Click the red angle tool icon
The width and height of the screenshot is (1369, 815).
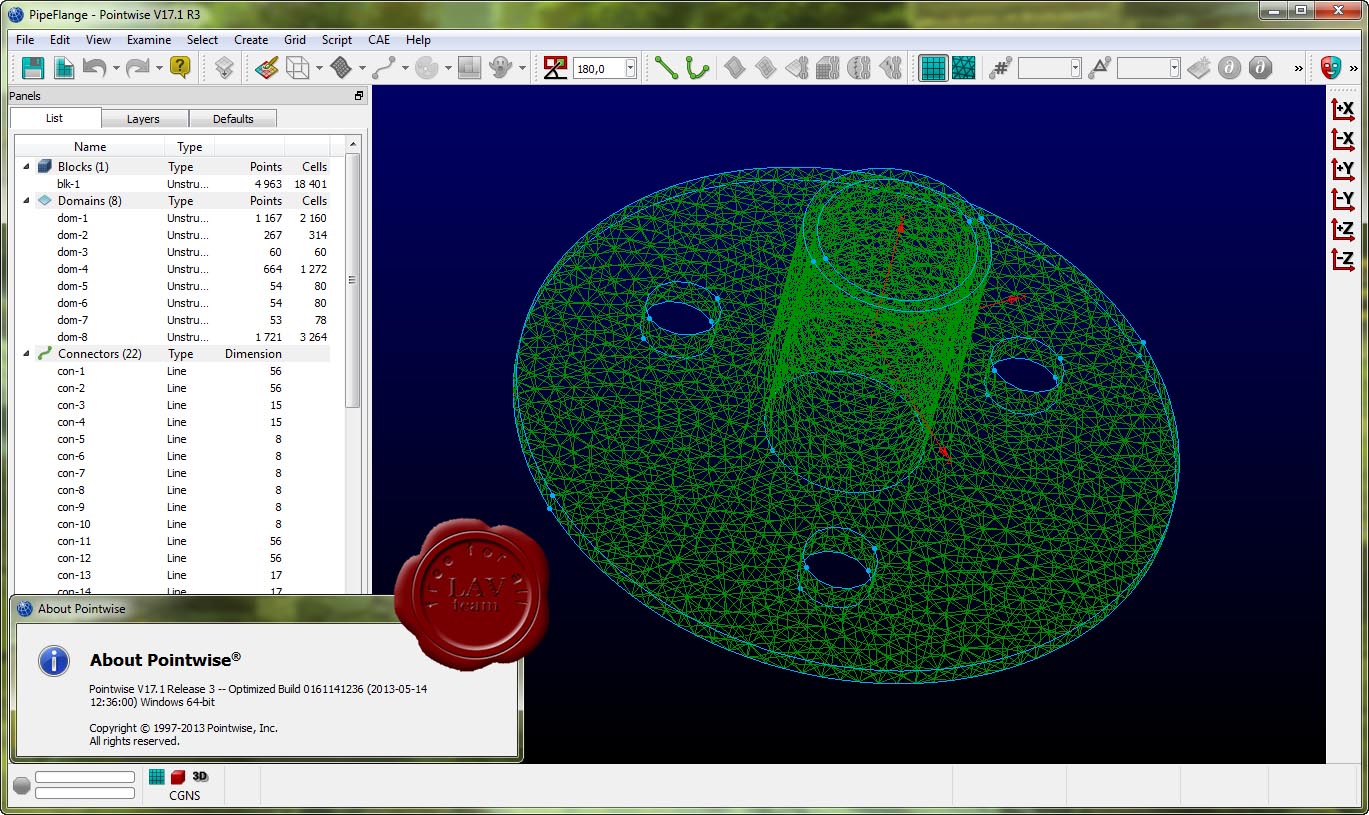pyautogui.click(x=555, y=67)
